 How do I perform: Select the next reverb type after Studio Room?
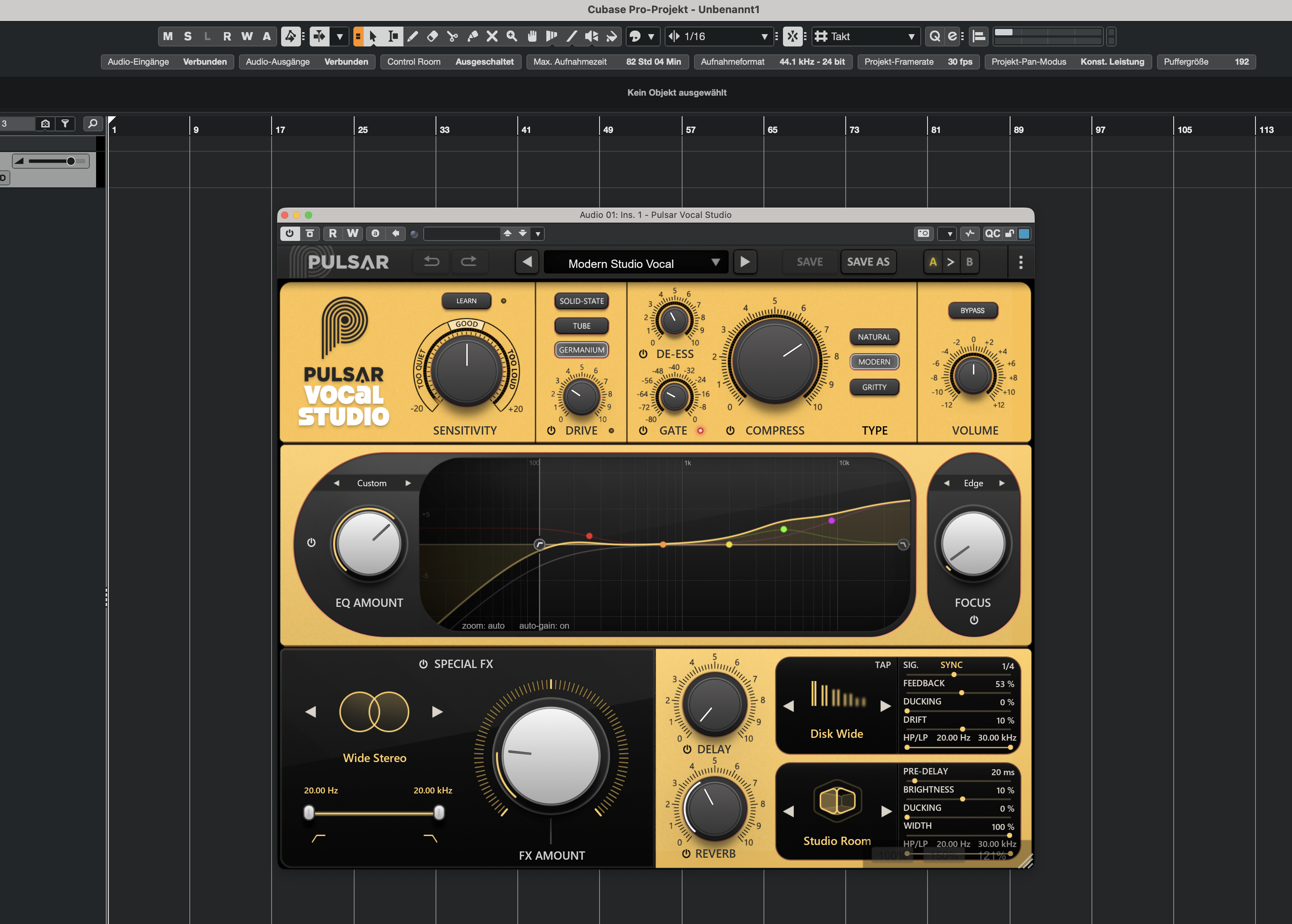[x=886, y=811]
